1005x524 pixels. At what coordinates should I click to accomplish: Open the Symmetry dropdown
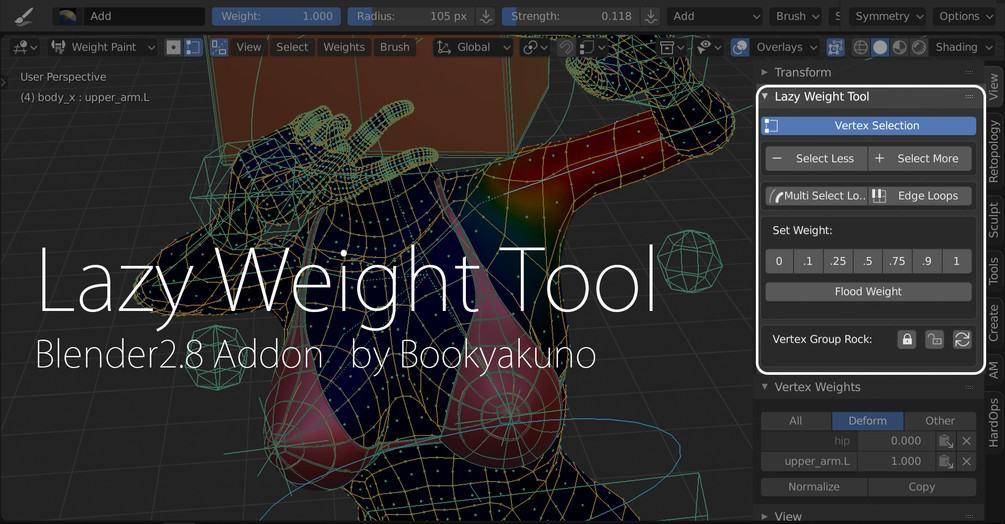[x=887, y=16]
